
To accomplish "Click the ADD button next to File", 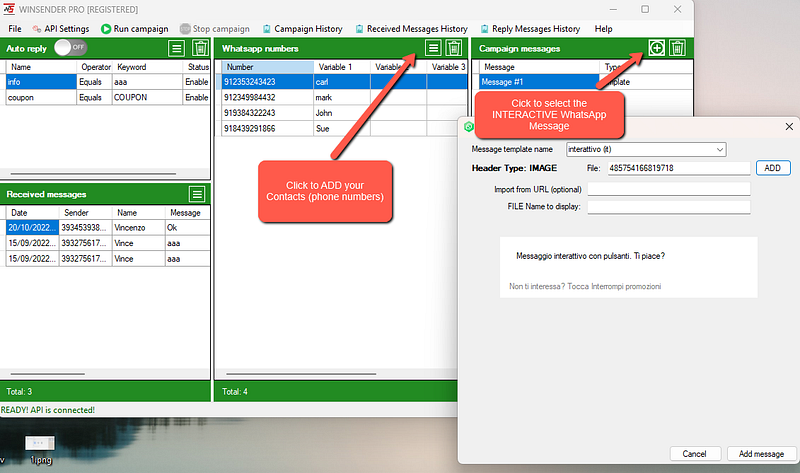I will pos(772,168).
